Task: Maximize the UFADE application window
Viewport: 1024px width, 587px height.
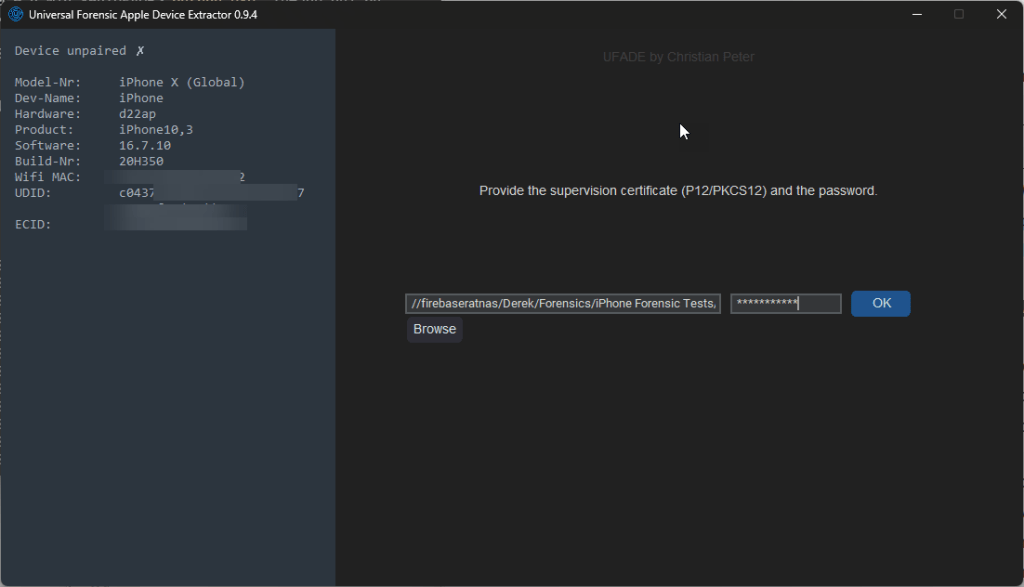Action: (x=959, y=14)
